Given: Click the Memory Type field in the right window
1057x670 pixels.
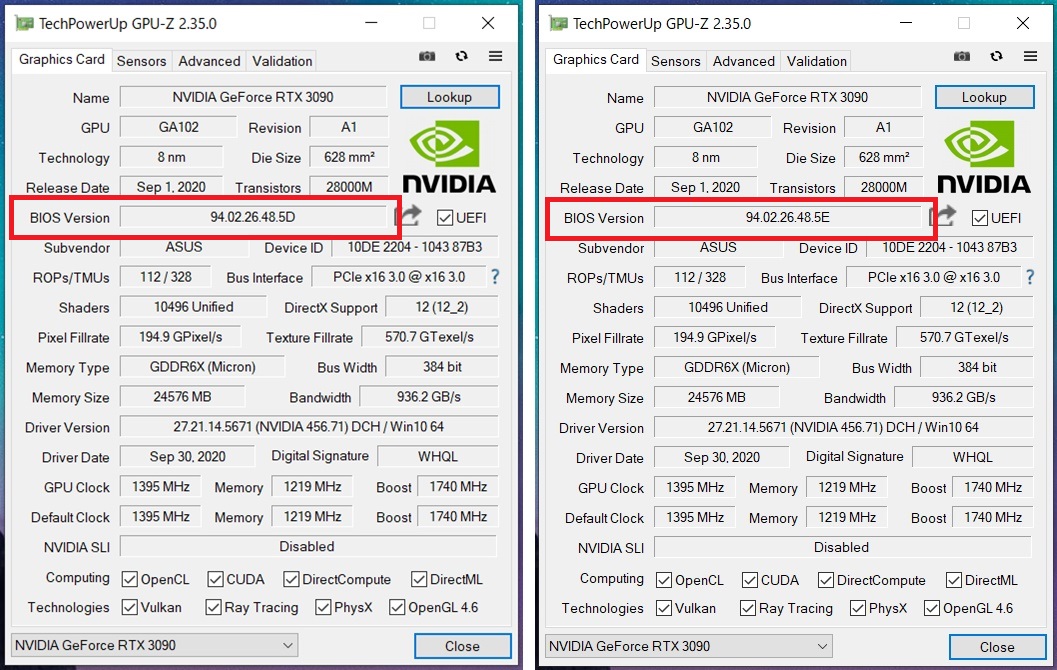Looking at the screenshot, I should coord(737,367).
